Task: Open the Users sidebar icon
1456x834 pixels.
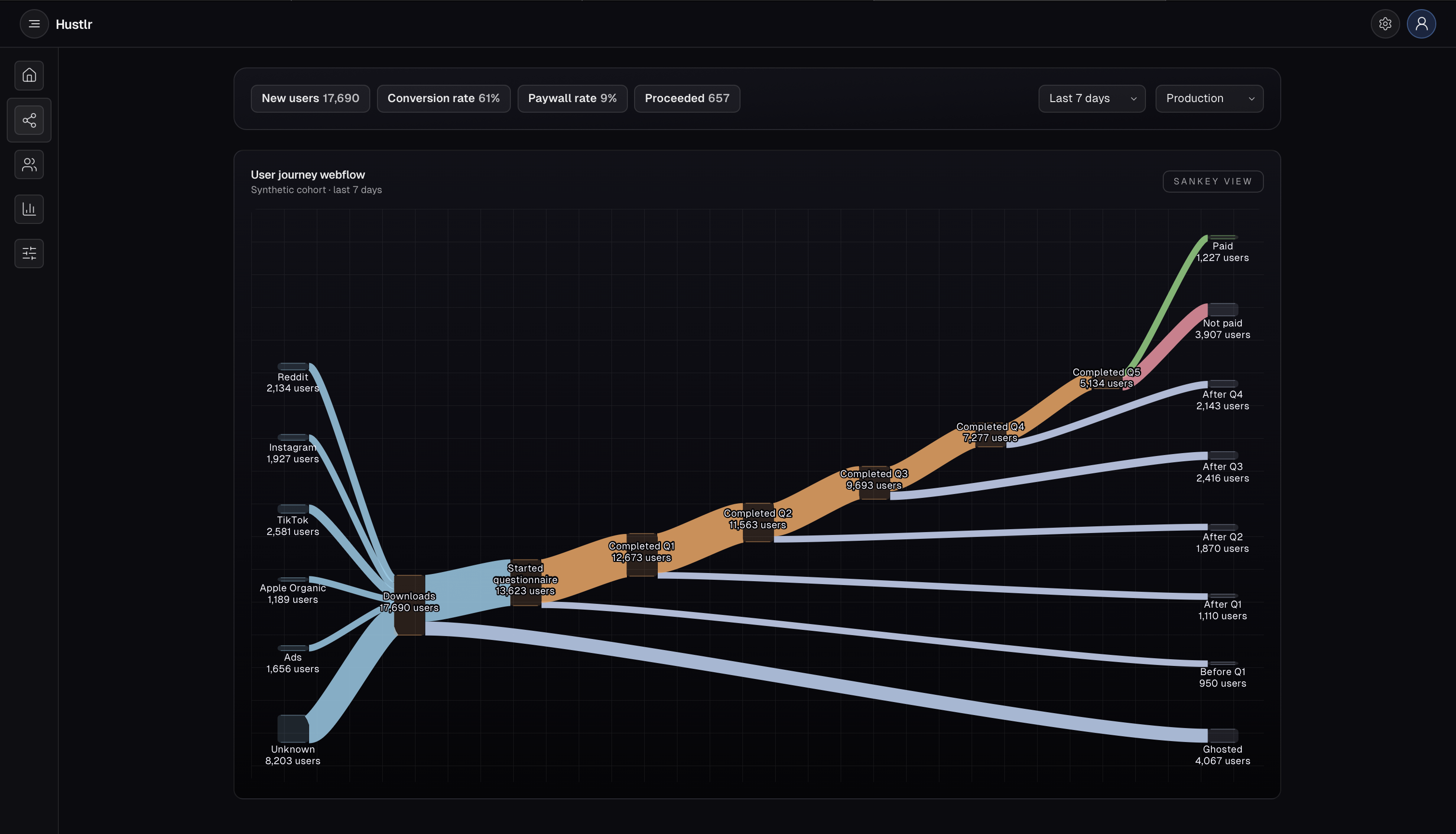Action: (x=29, y=165)
